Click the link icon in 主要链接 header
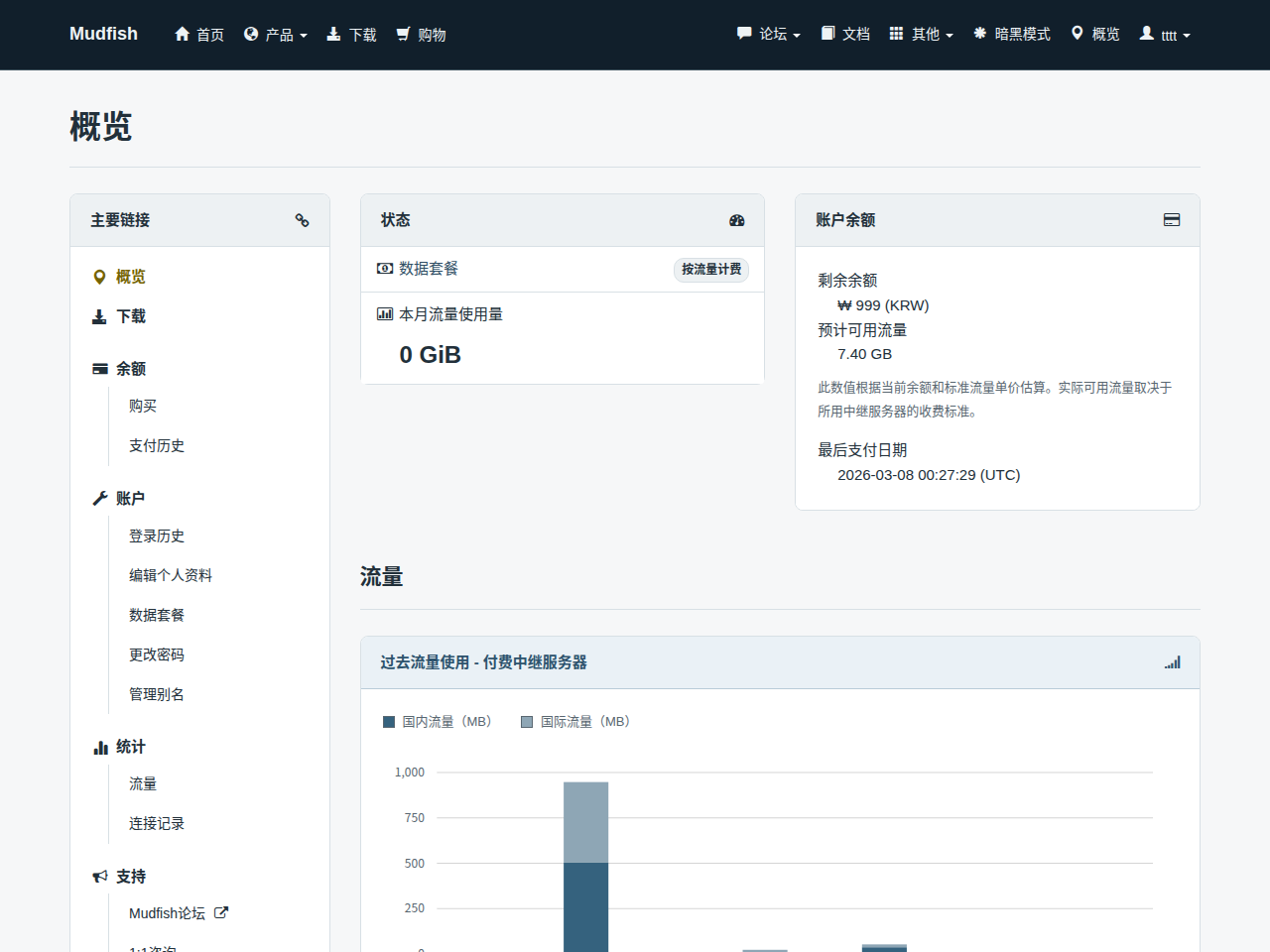 tap(302, 220)
